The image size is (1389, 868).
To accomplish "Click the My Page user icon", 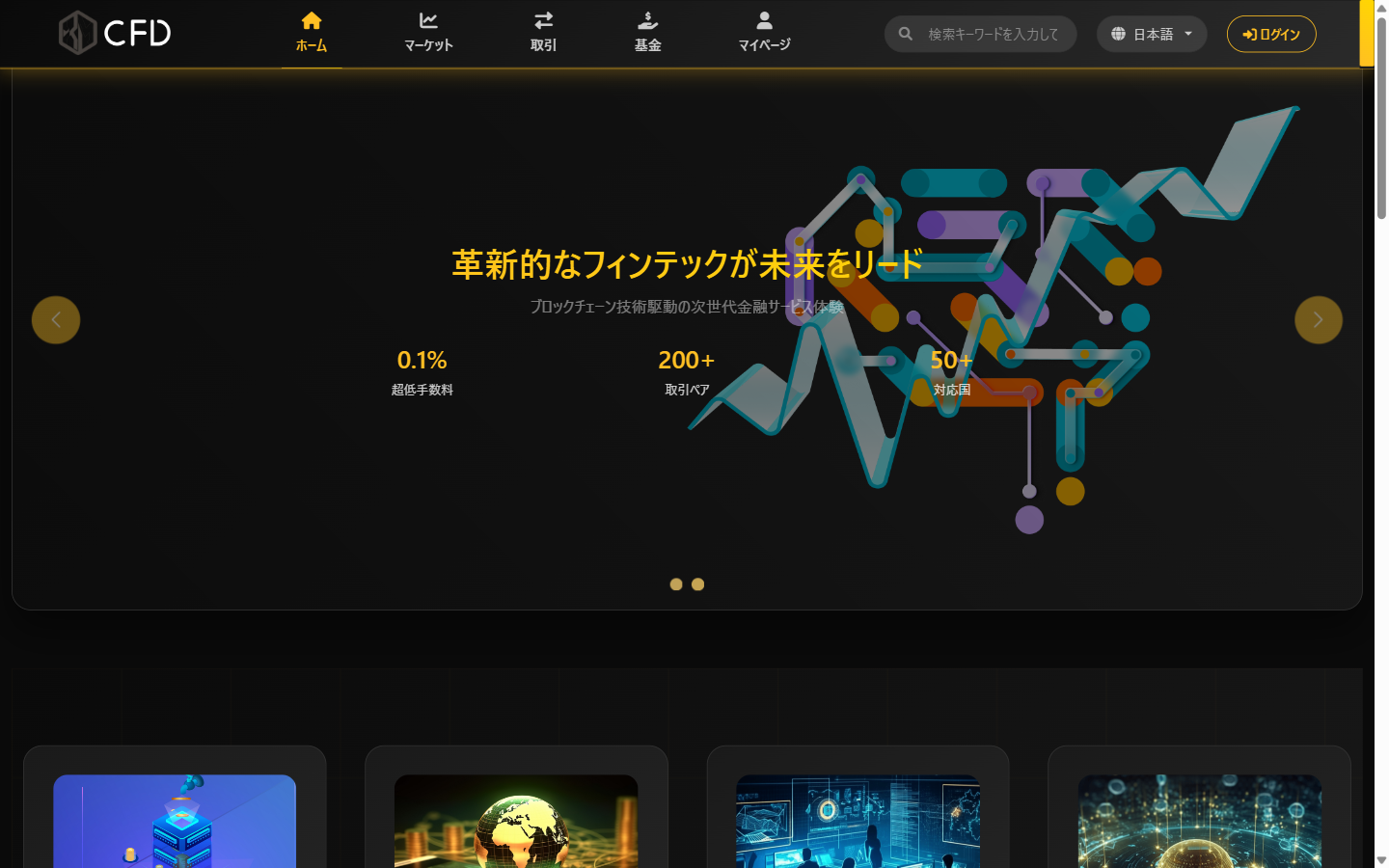I will click(764, 20).
